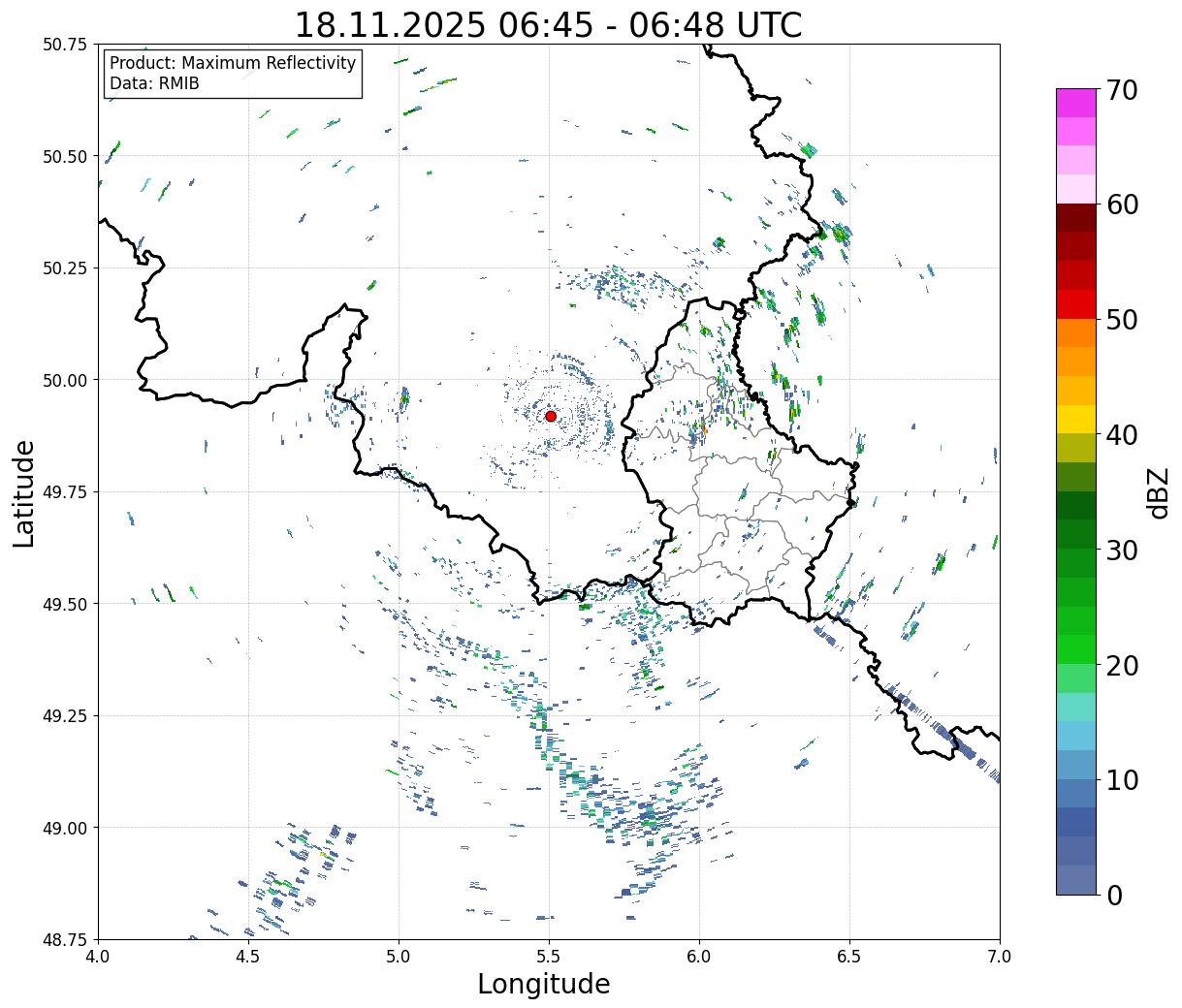Screen dimensions: 1182x1008
Task: Click the Latitude axis label
Action: click(x=24, y=492)
